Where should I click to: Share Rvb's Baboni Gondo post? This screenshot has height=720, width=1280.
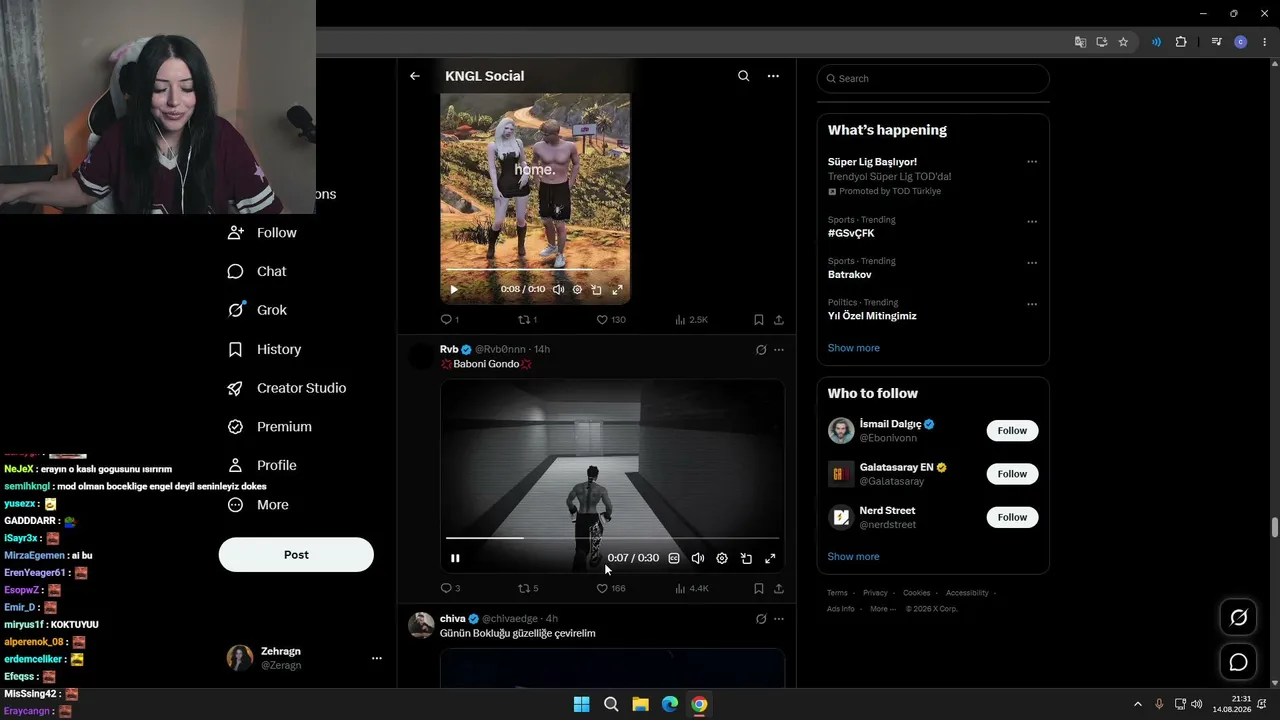coord(779,589)
